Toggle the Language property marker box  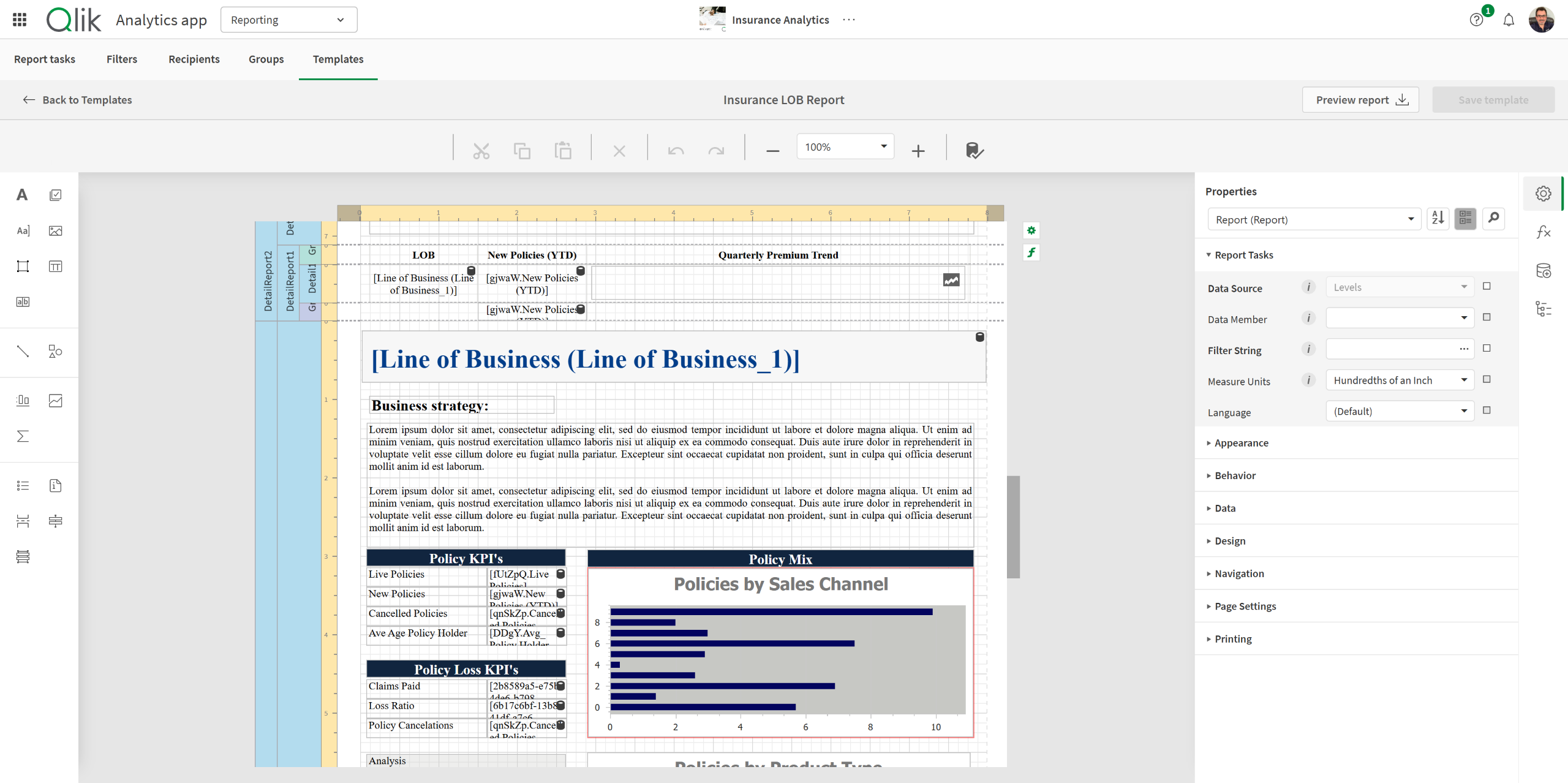click(1487, 410)
